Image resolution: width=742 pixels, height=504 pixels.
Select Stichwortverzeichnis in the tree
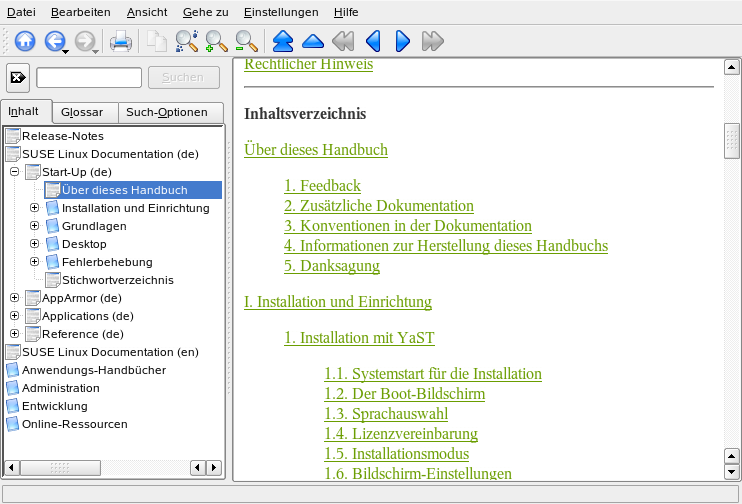(118, 280)
